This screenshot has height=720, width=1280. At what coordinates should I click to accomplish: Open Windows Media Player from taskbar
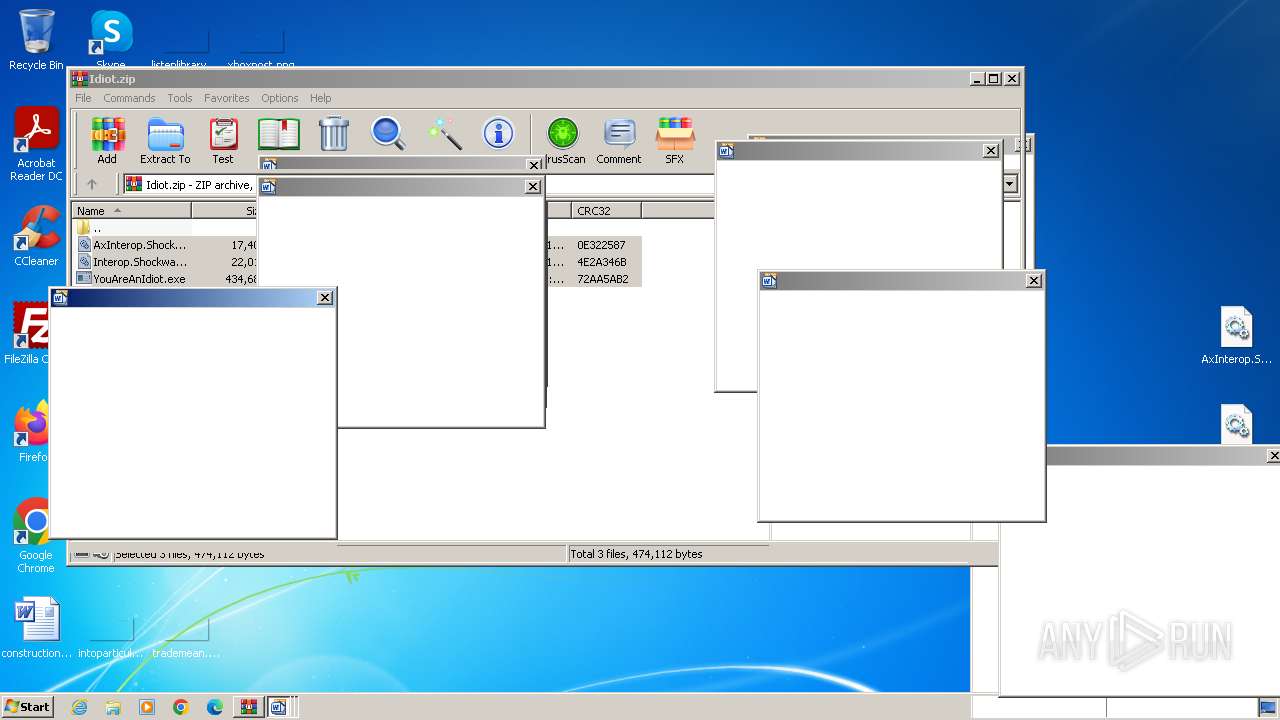(147, 707)
